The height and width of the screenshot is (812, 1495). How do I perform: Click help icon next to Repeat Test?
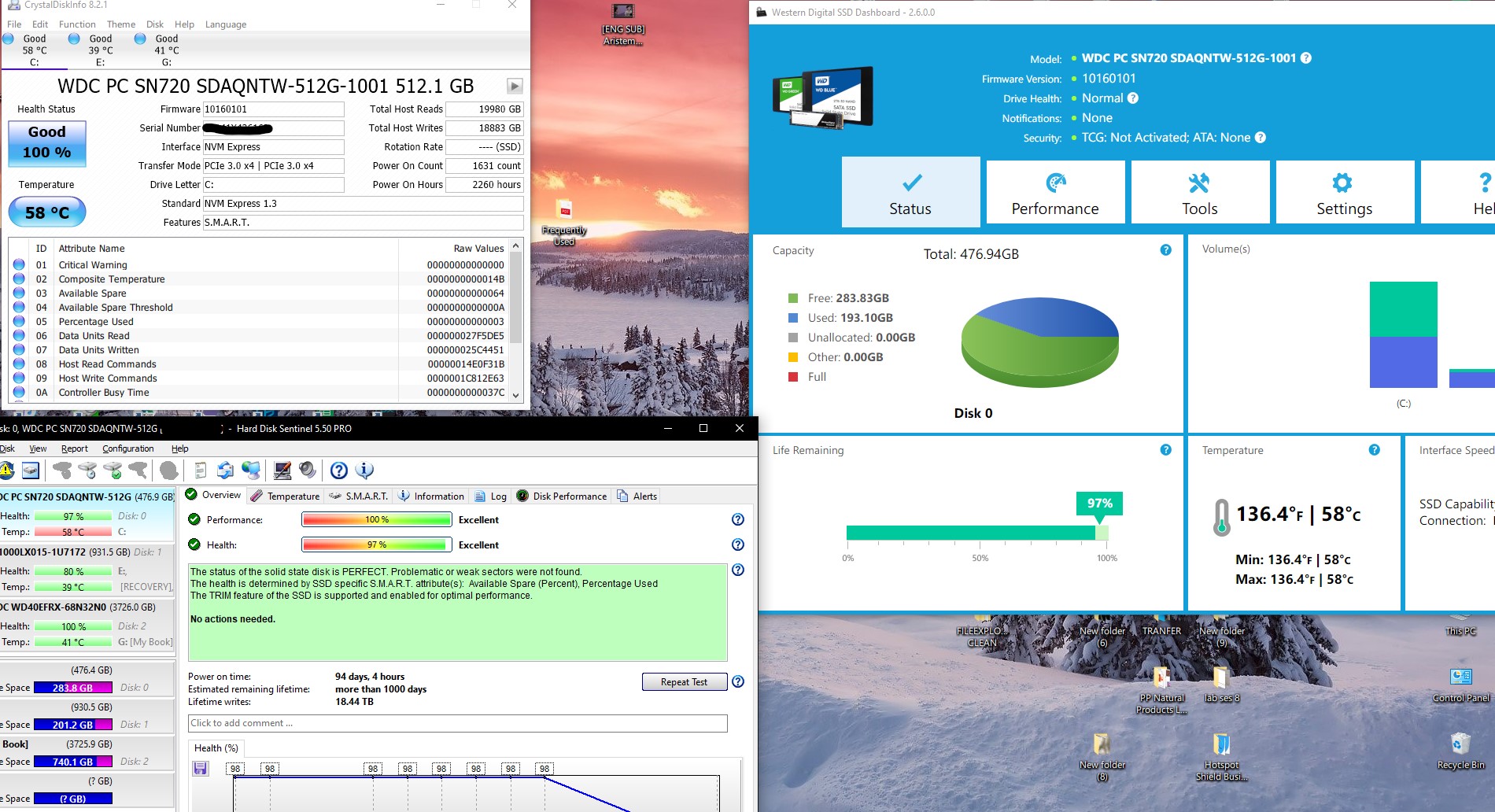pyautogui.click(x=738, y=681)
